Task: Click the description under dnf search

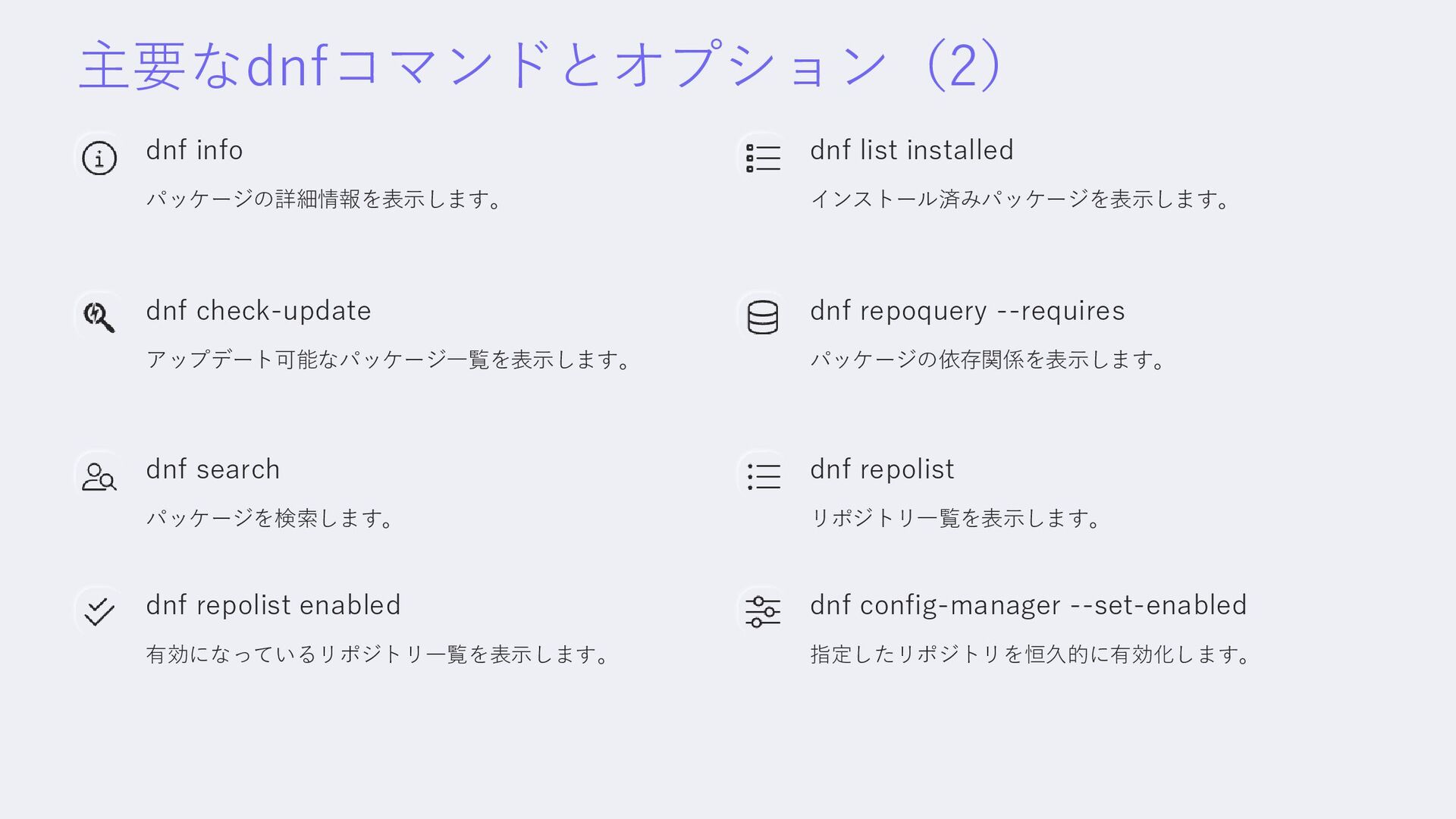Action: pyautogui.click(x=270, y=519)
